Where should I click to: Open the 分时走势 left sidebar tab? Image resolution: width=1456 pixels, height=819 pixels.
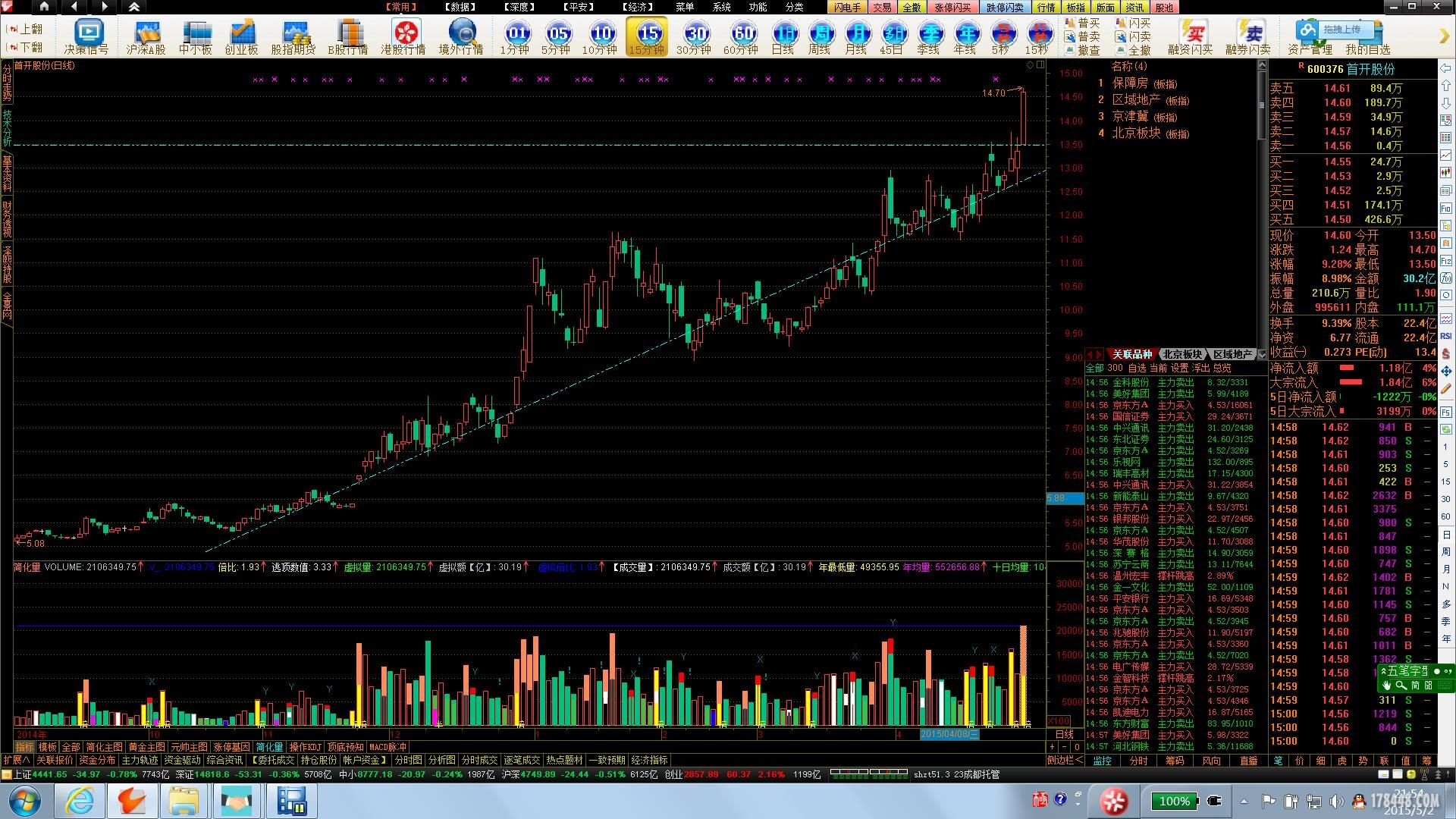[7, 83]
